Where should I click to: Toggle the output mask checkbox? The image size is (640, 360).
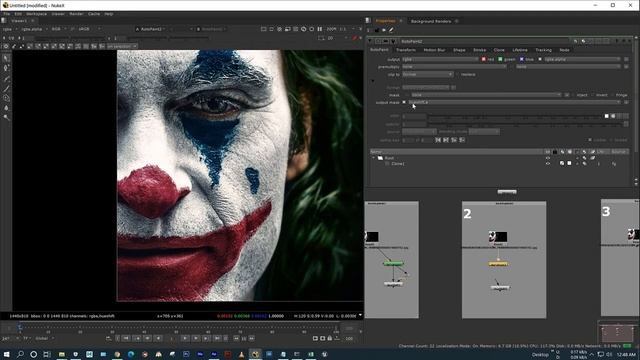404,102
